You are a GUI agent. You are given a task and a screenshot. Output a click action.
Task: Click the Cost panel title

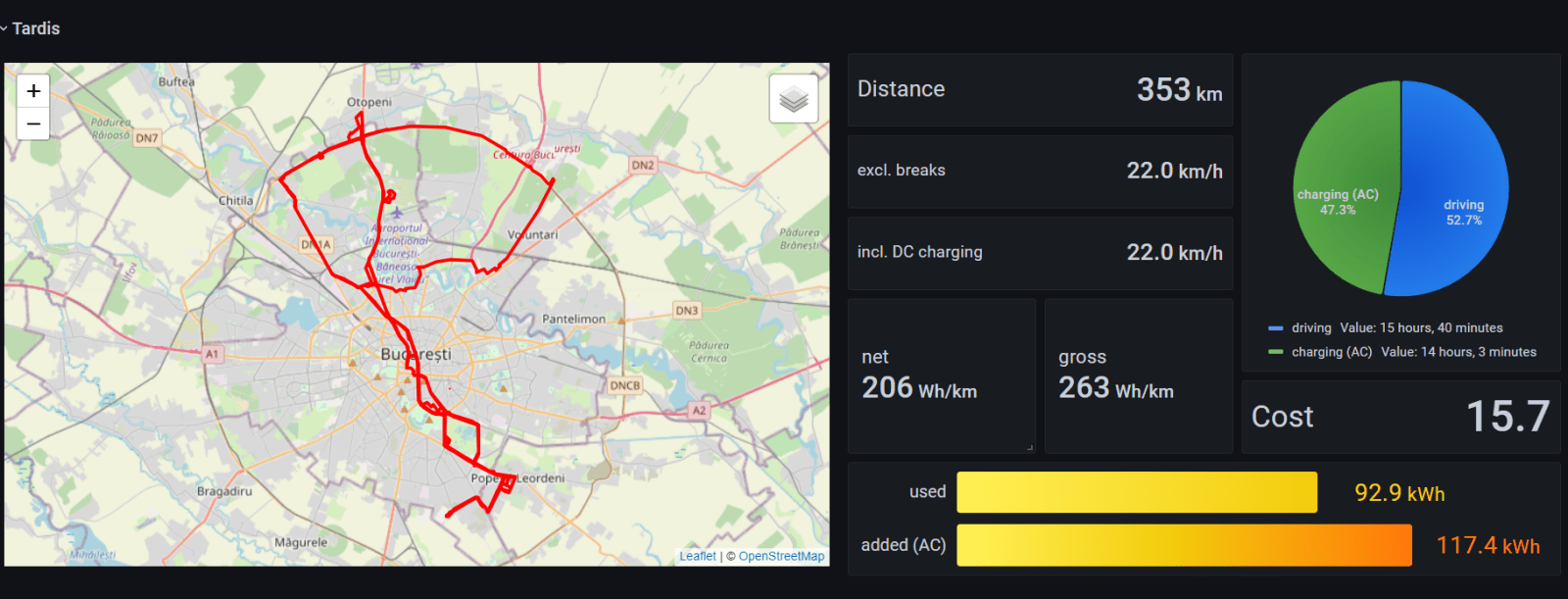[1282, 417]
